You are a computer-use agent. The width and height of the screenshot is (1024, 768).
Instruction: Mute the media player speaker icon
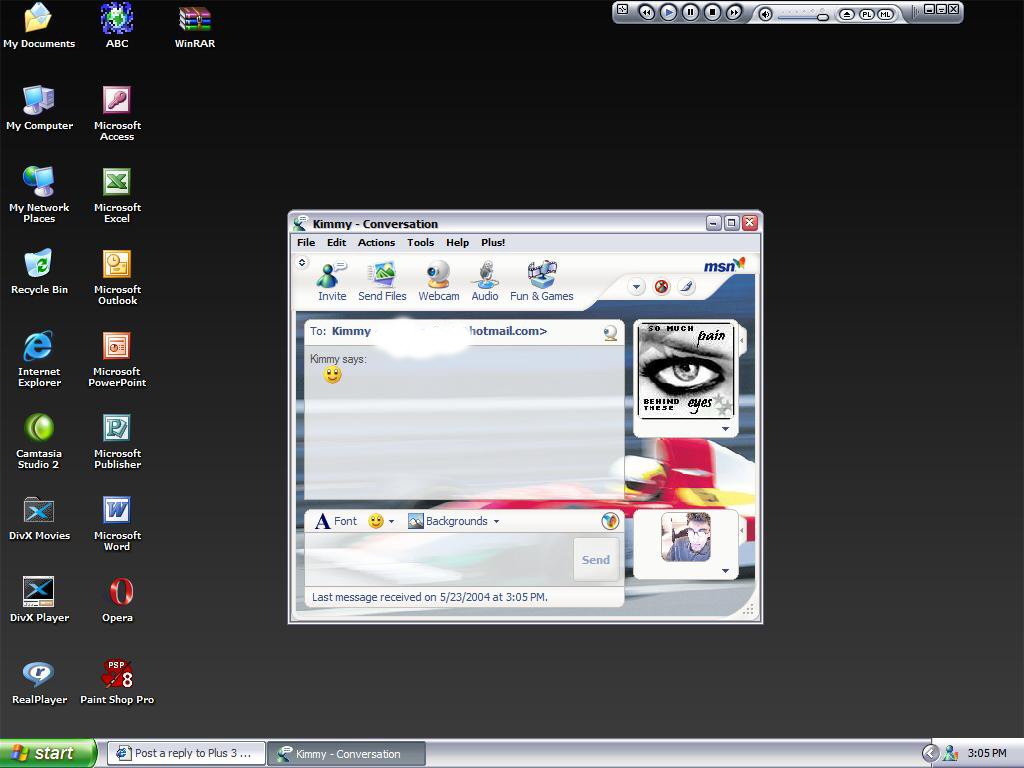click(765, 14)
